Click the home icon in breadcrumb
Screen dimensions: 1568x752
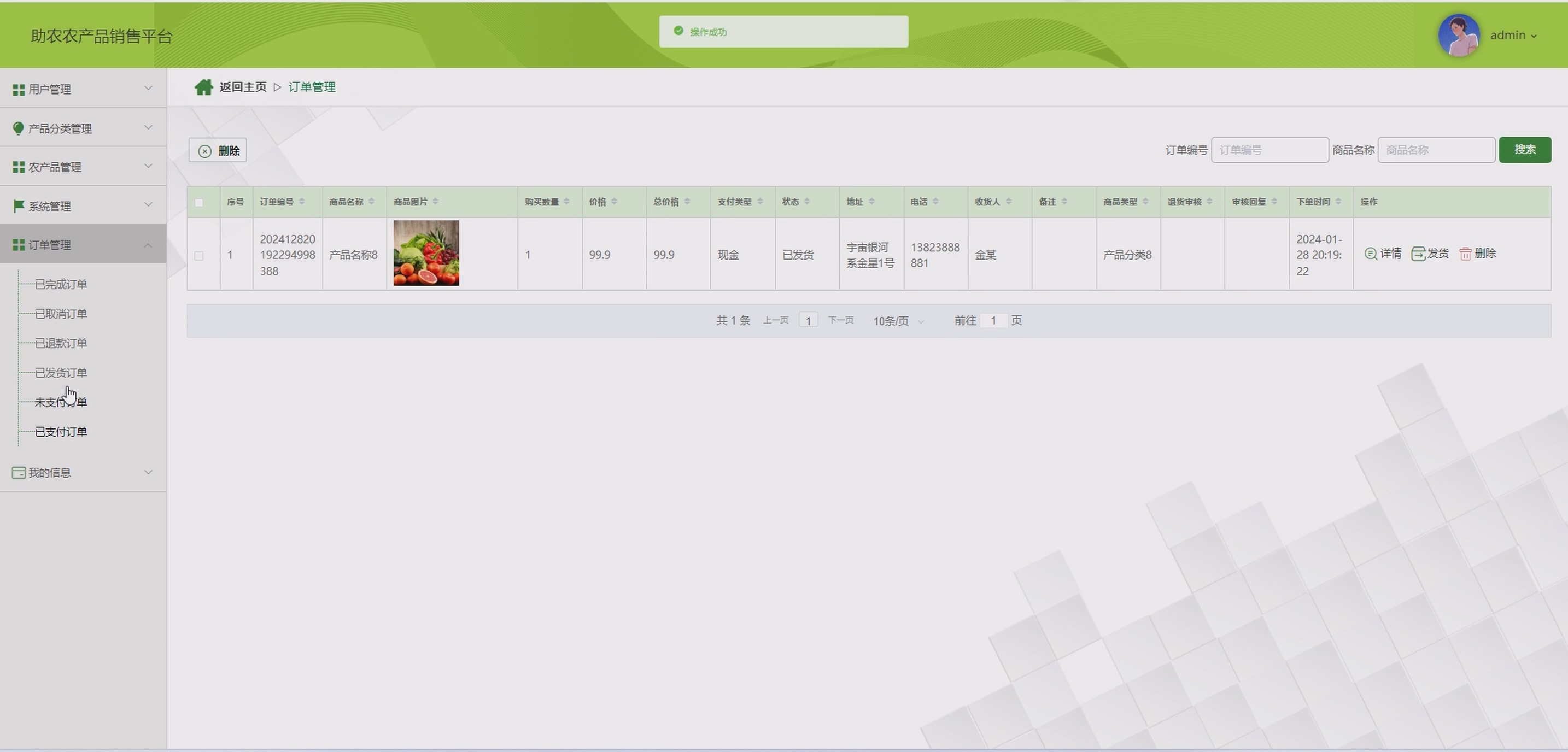(203, 87)
